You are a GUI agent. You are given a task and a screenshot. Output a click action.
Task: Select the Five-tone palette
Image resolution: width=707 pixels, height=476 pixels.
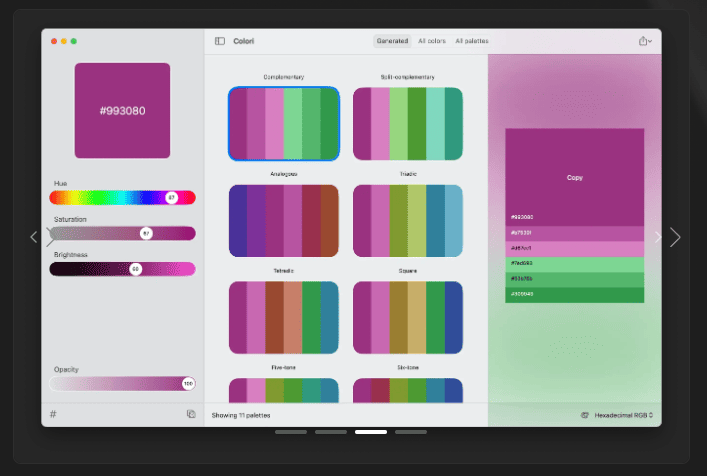coord(284,390)
